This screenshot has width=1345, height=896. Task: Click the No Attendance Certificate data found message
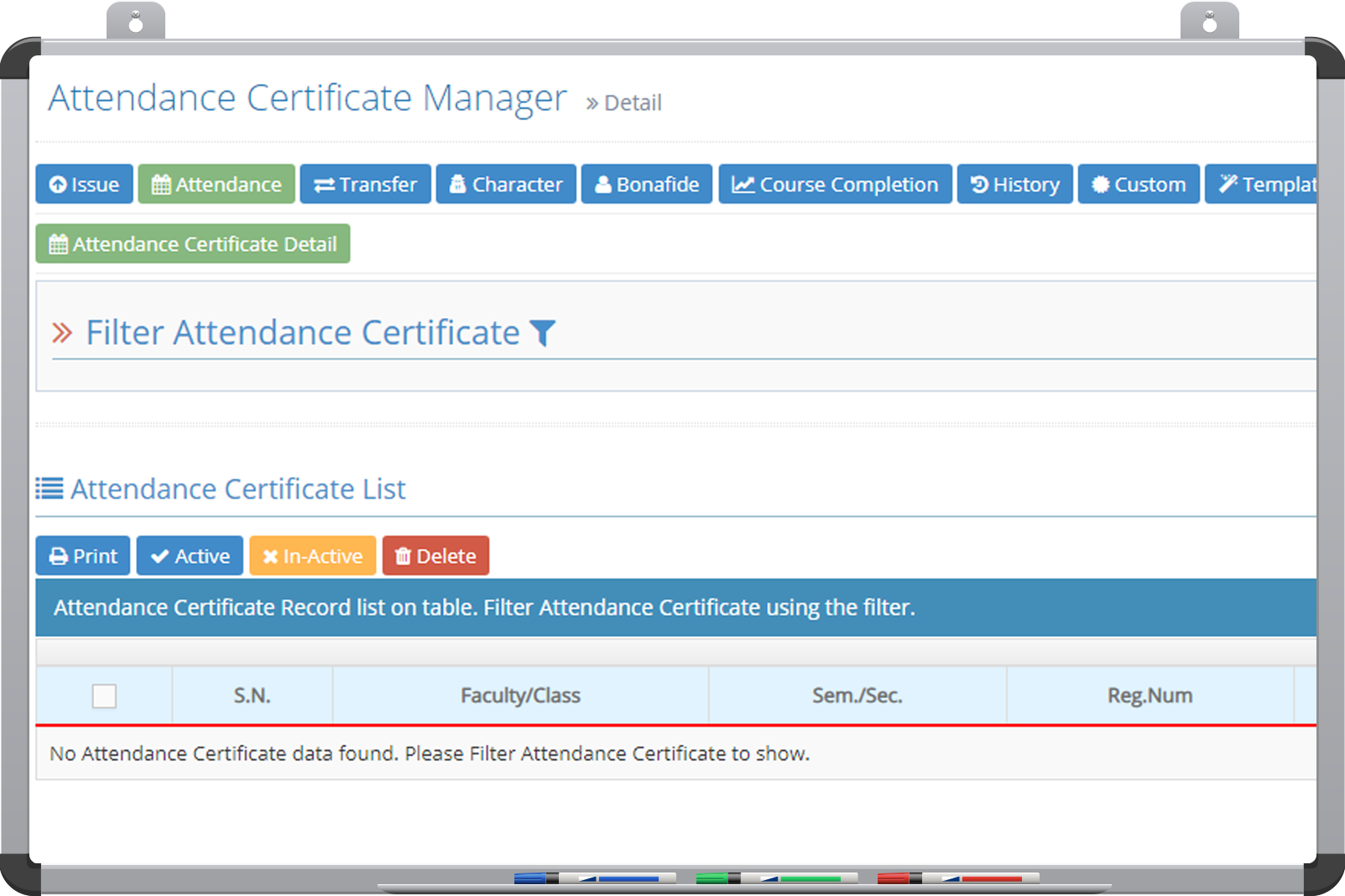pyautogui.click(x=430, y=753)
